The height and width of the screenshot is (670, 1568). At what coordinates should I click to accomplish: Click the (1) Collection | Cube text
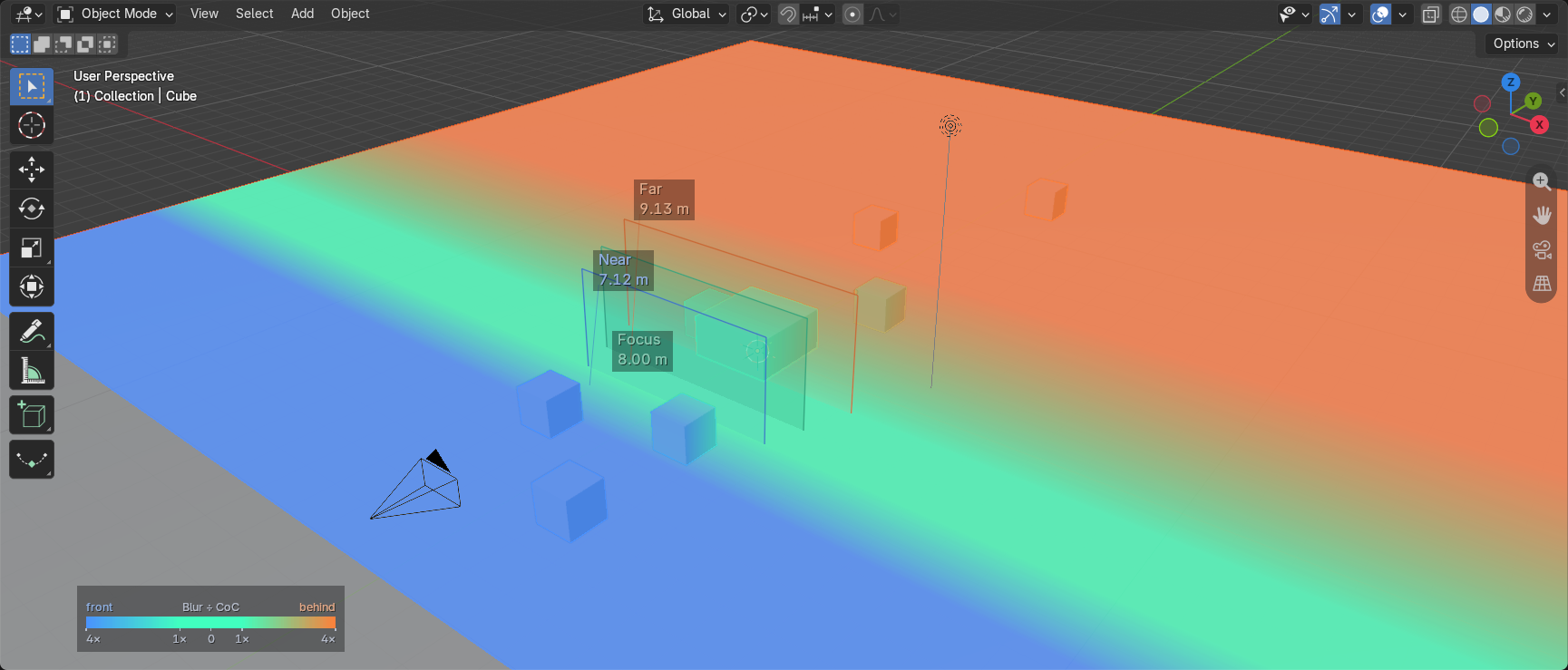pos(135,96)
